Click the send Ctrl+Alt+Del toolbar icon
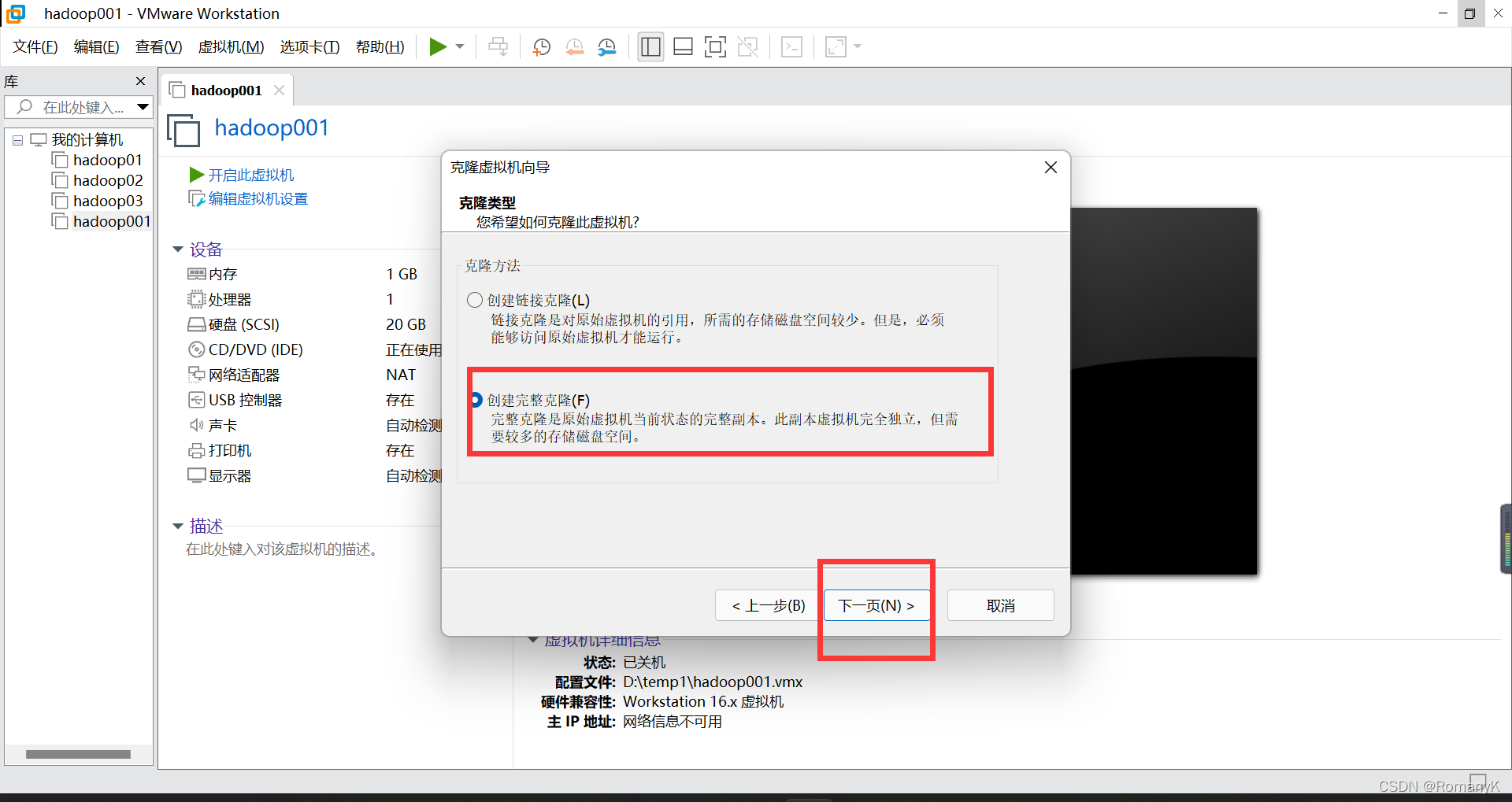Image resolution: width=1512 pixels, height=802 pixels. coord(498,47)
